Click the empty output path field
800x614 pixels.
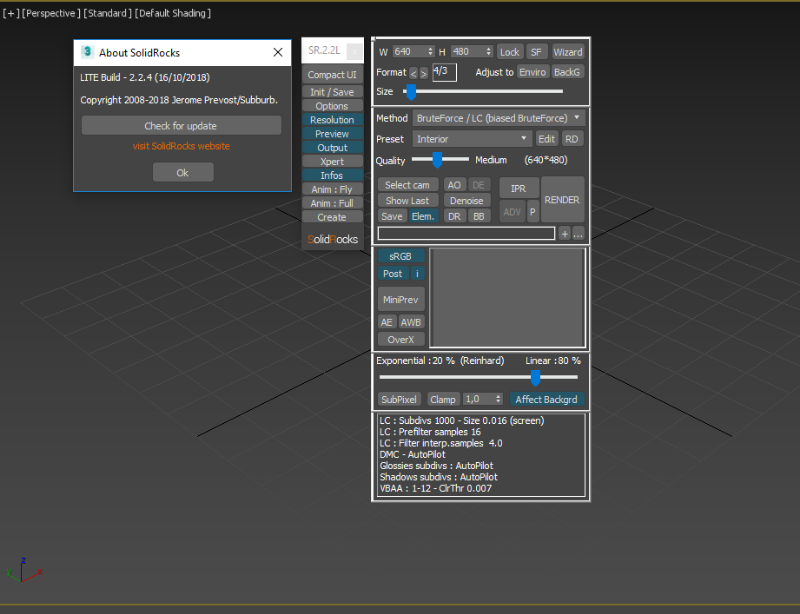[x=466, y=233]
